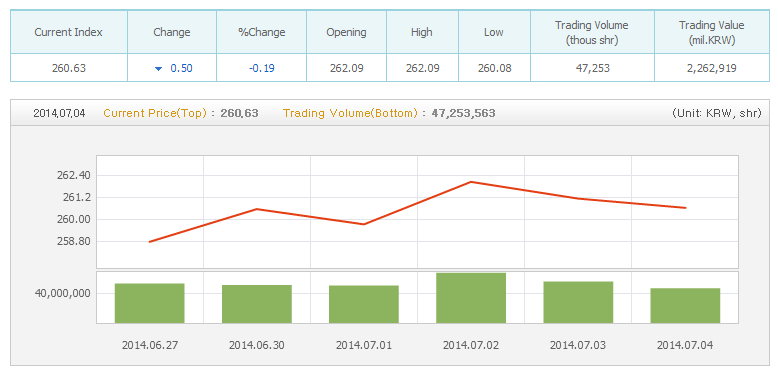Click the volume axis label 40,000,000

click(x=63, y=293)
